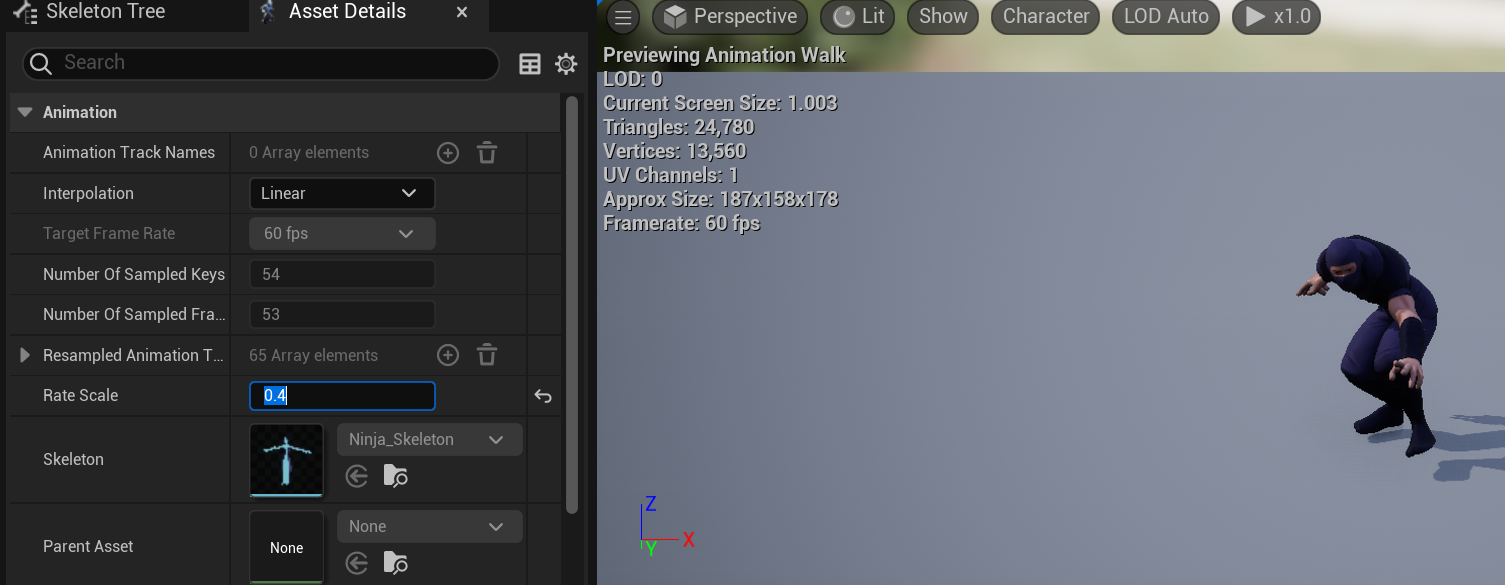Empty the Animation Track Names array

[487, 153]
